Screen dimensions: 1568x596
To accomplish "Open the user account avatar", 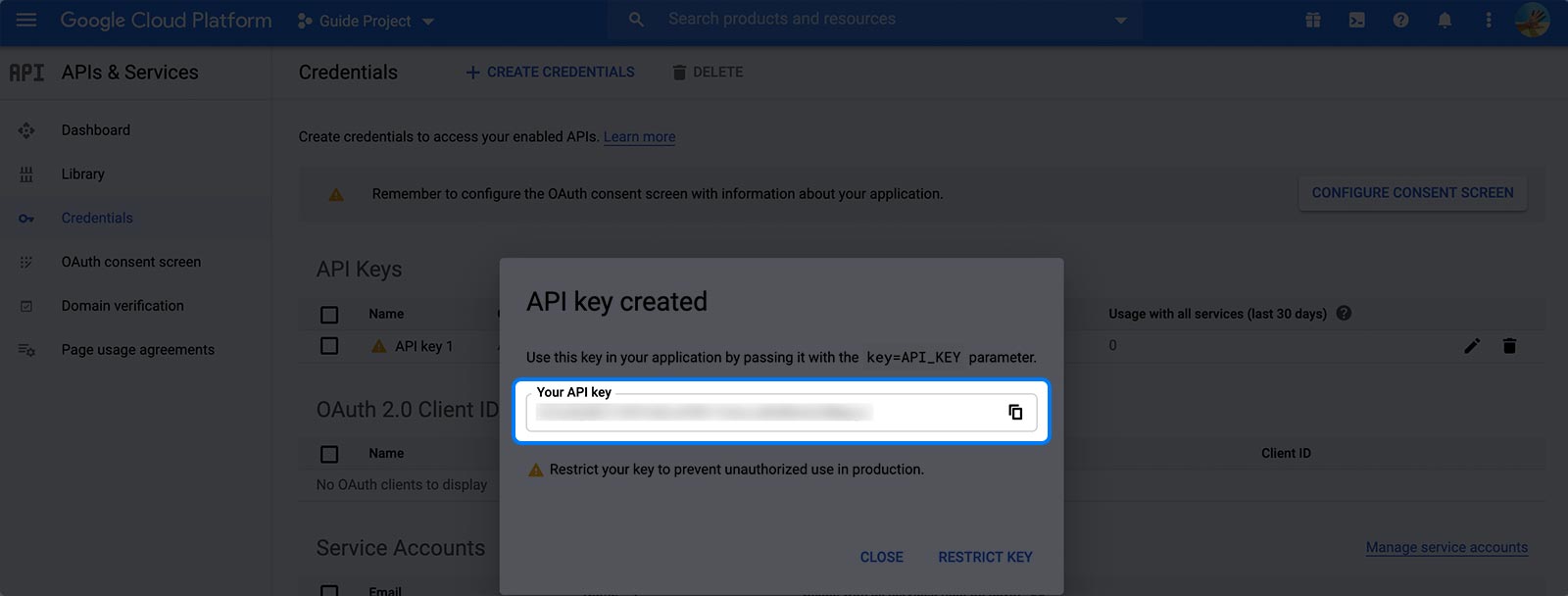I will coord(1531,20).
